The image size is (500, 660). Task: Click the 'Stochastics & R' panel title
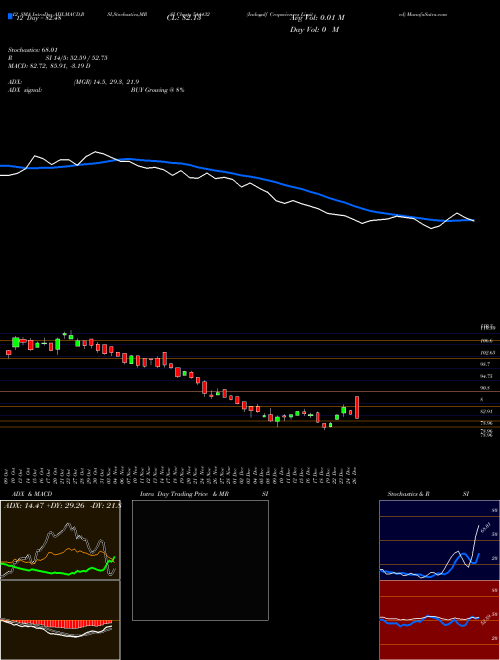coord(408,494)
